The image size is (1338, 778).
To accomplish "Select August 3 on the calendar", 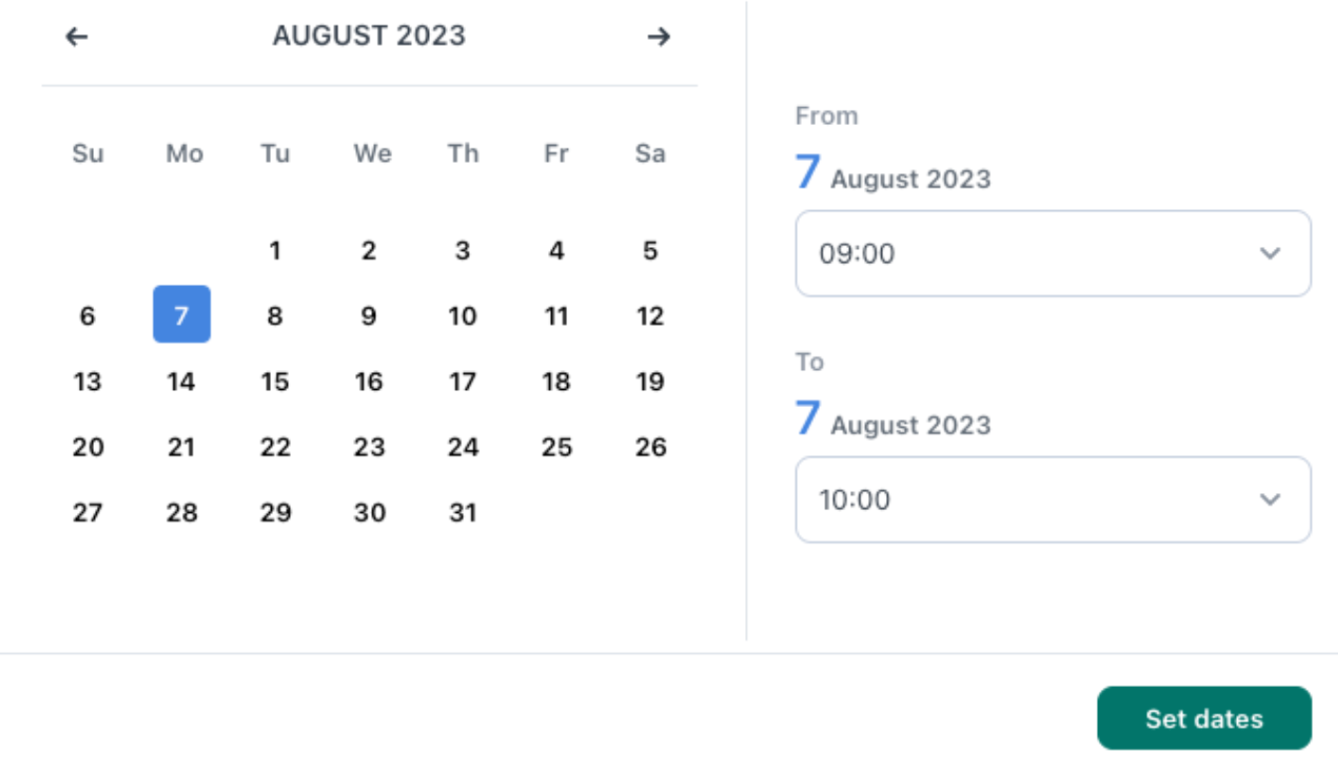I will tap(462, 251).
